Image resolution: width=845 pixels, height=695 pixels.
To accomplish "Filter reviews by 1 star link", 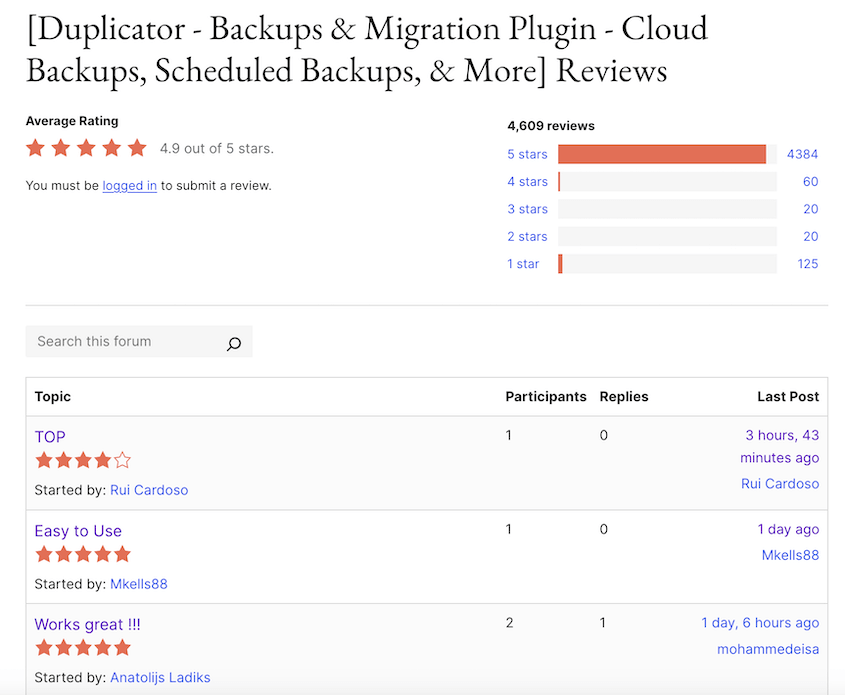I will [523, 264].
